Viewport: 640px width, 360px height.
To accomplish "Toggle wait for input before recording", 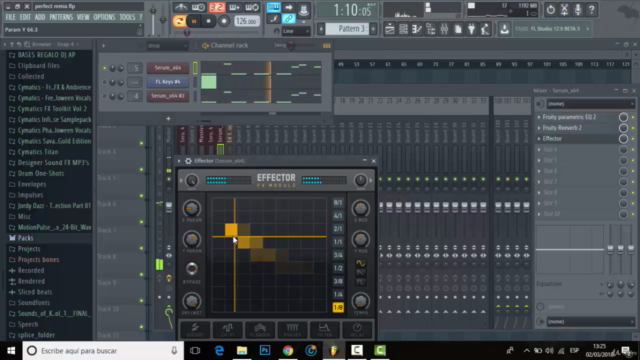I will click(198, 7).
